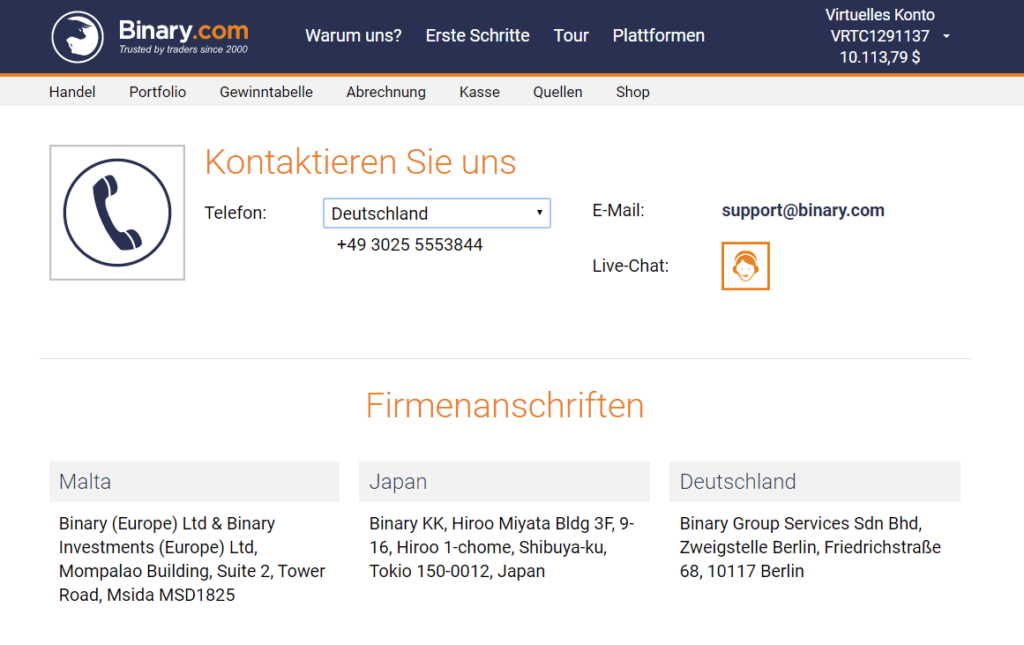
Task: Open the Abrechnung tab
Action: (386, 92)
